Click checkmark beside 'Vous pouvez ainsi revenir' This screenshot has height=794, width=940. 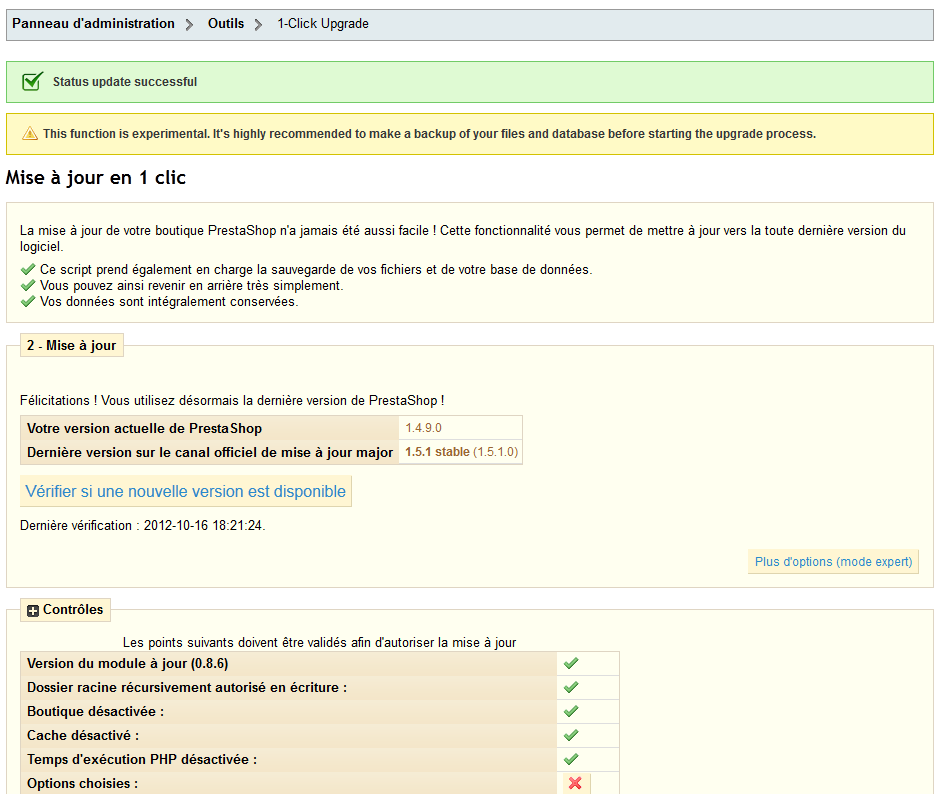tap(28, 285)
